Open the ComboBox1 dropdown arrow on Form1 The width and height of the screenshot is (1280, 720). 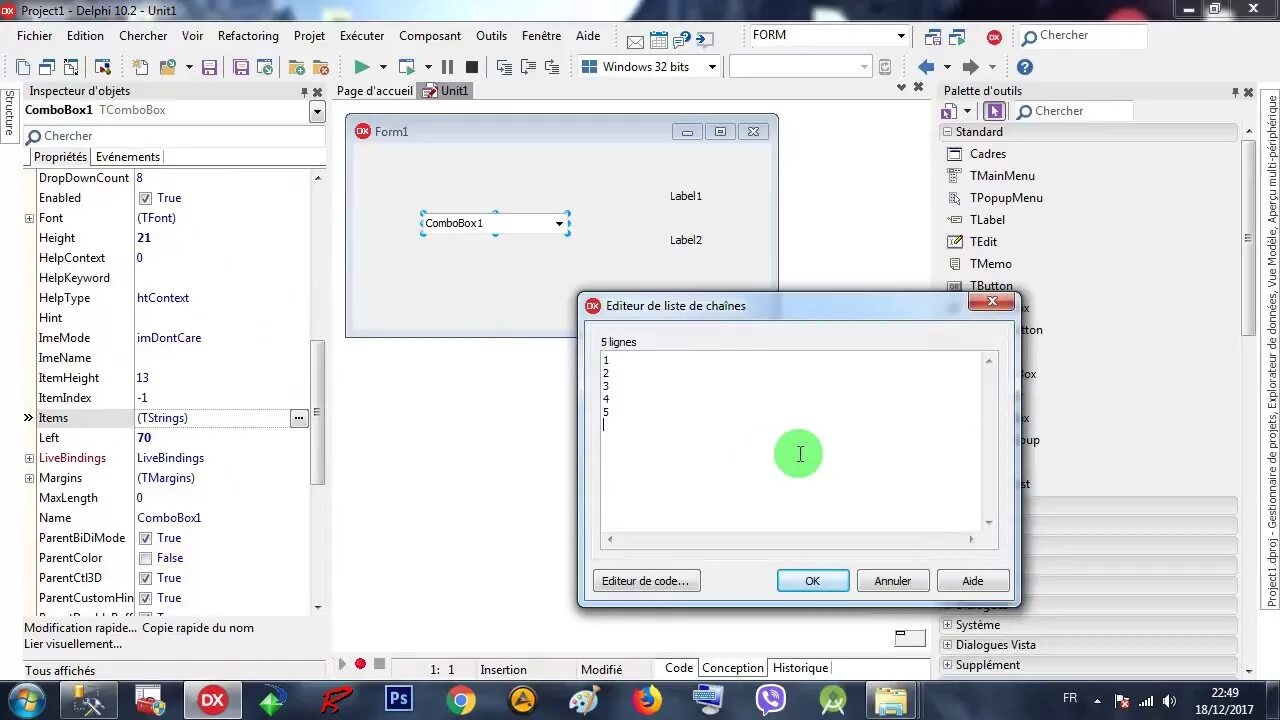(x=559, y=223)
